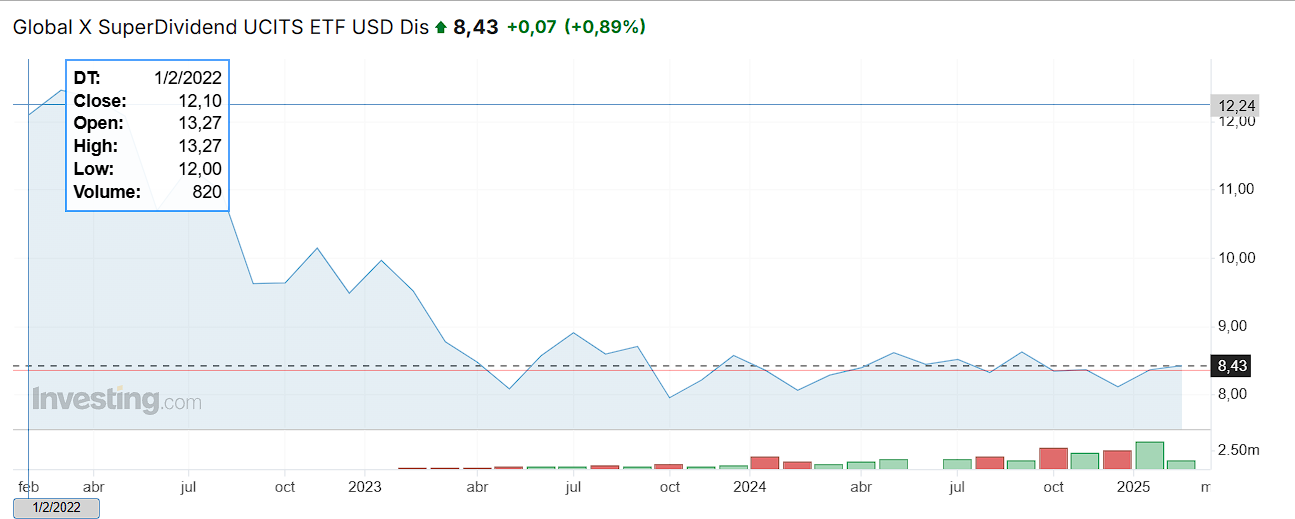Click the Open 13,27 tooltip row
The height and width of the screenshot is (519, 1295).
pyautogui.click(x=148, y=123)
